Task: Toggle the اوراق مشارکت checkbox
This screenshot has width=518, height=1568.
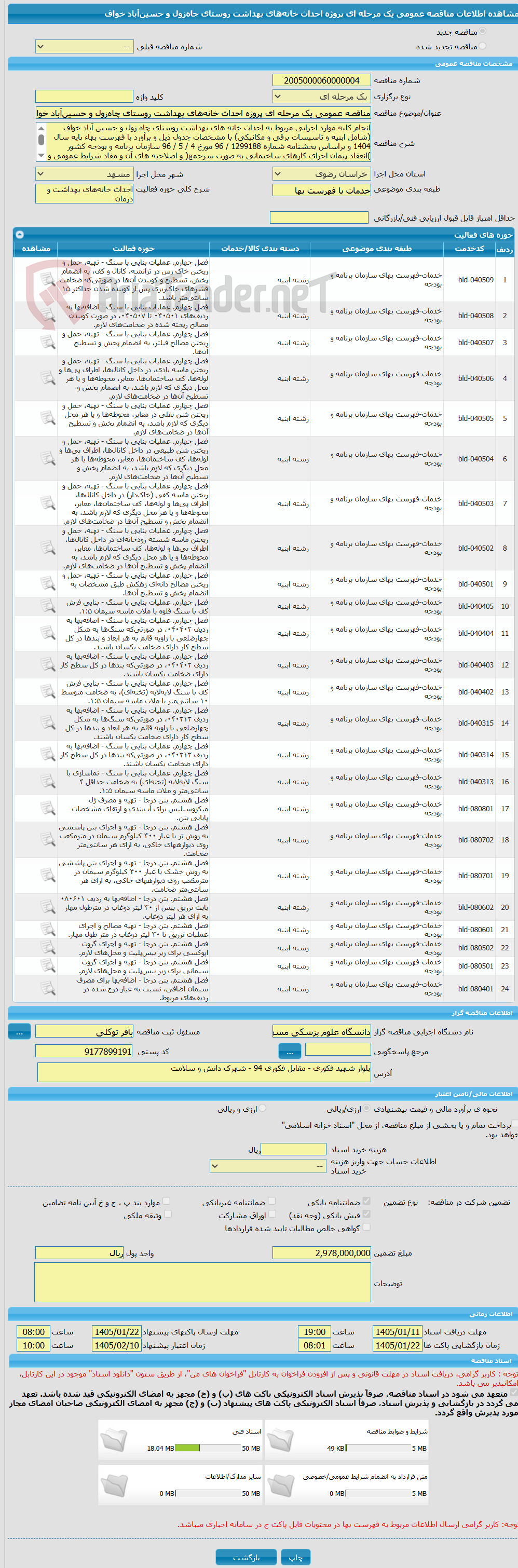Action: [x=271, y=1215]
